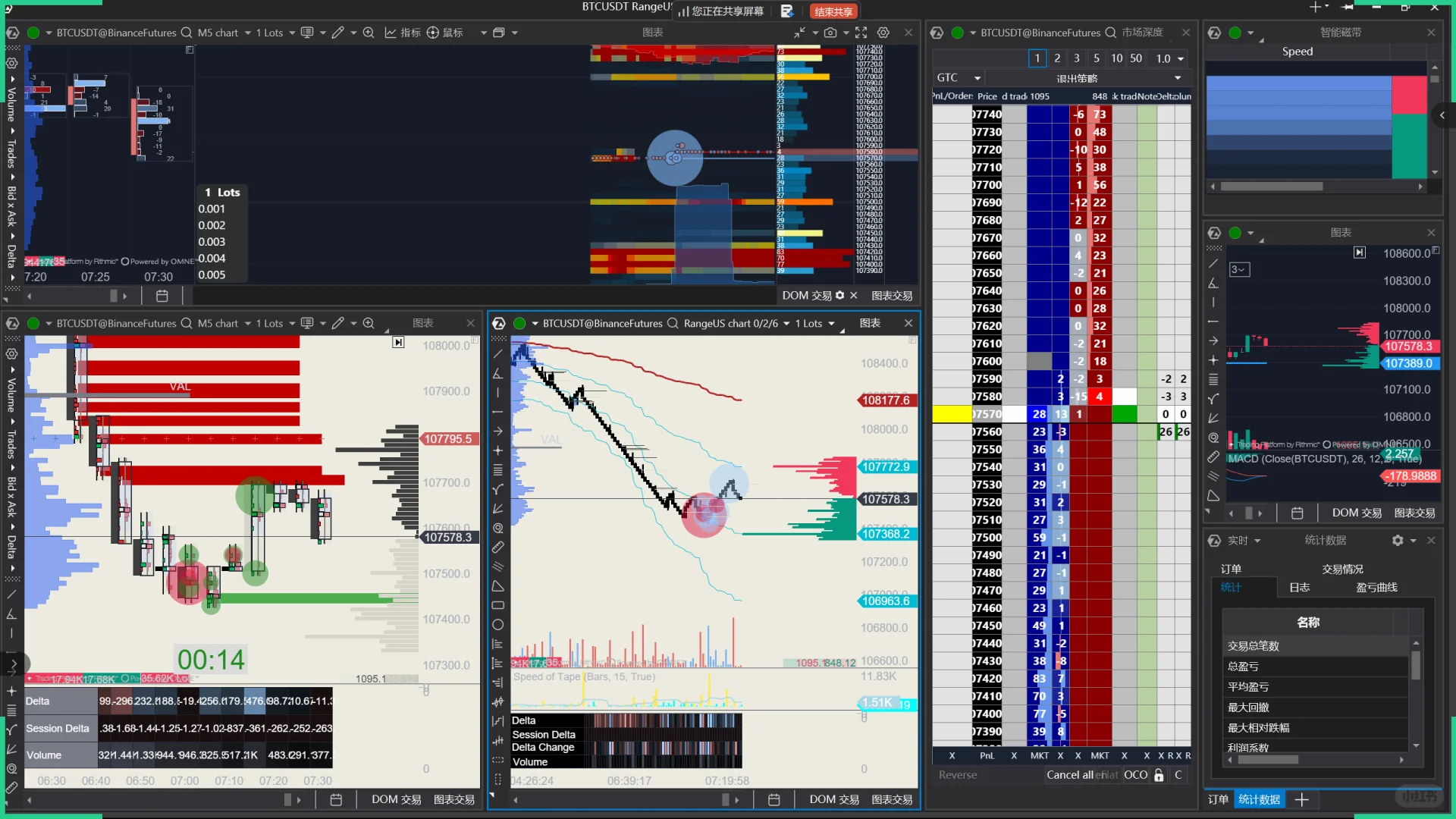Open settings gear in statistics panel

tap(1398, 541)
